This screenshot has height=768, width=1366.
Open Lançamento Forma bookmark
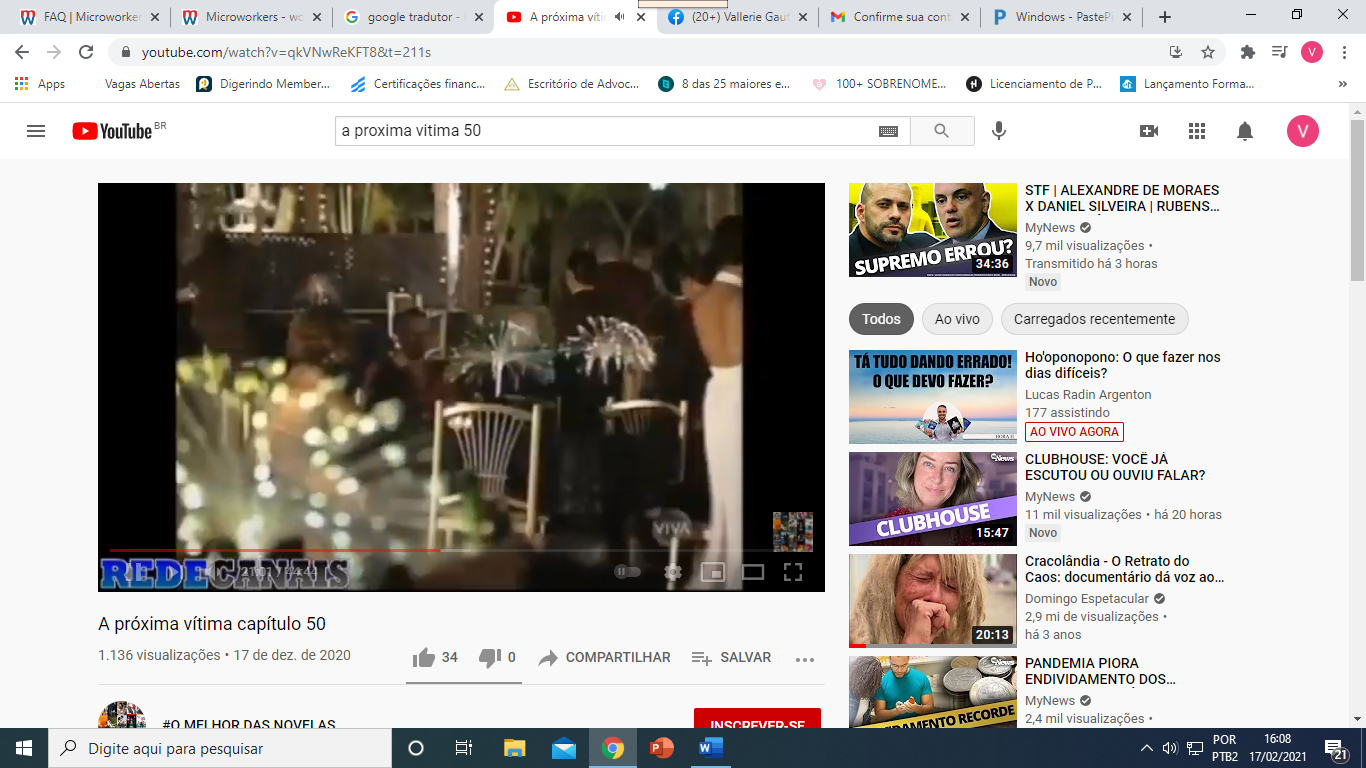pos(1187,84)
